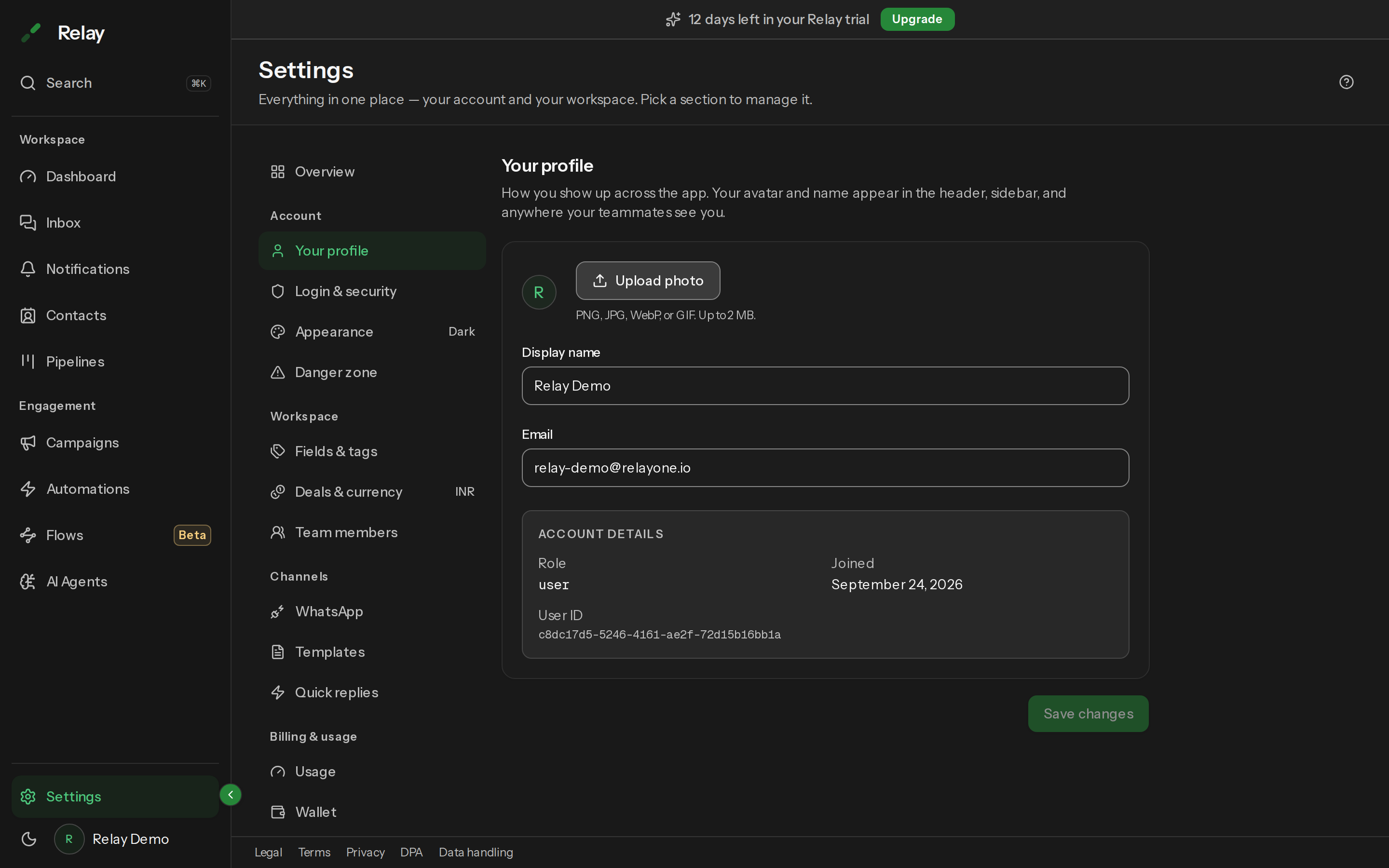This screenshot has width=1389, height=868.
Task: Click the INR currency label
Action: point(465,492)
